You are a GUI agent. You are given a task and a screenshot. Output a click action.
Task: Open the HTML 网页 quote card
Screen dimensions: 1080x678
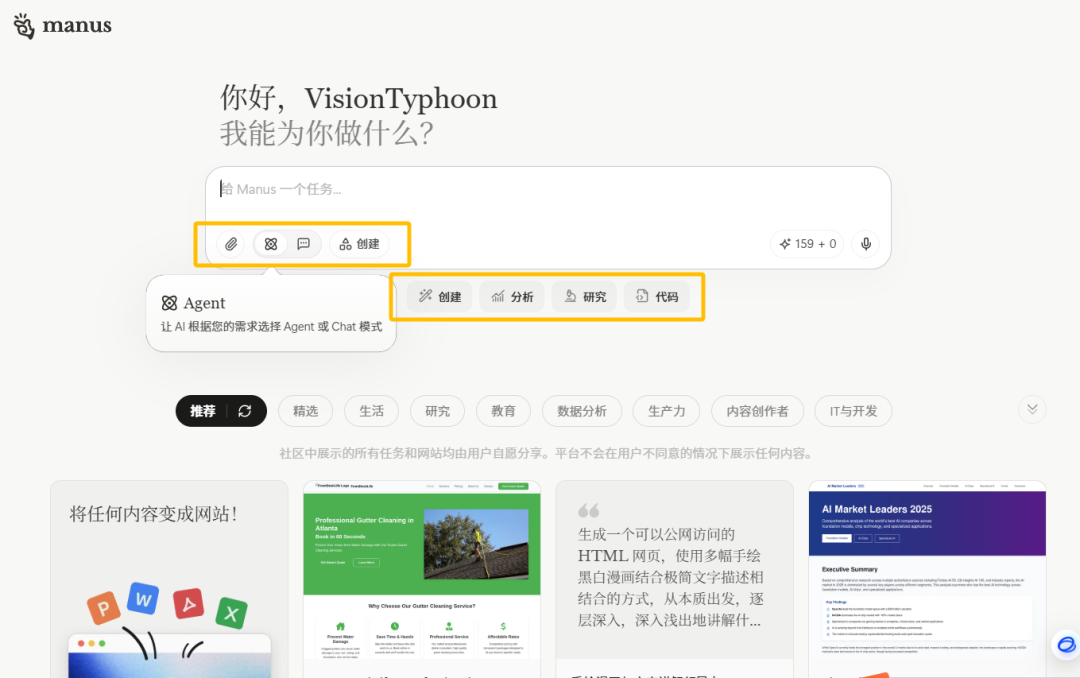pyautogui.click(x=674, y=579)
